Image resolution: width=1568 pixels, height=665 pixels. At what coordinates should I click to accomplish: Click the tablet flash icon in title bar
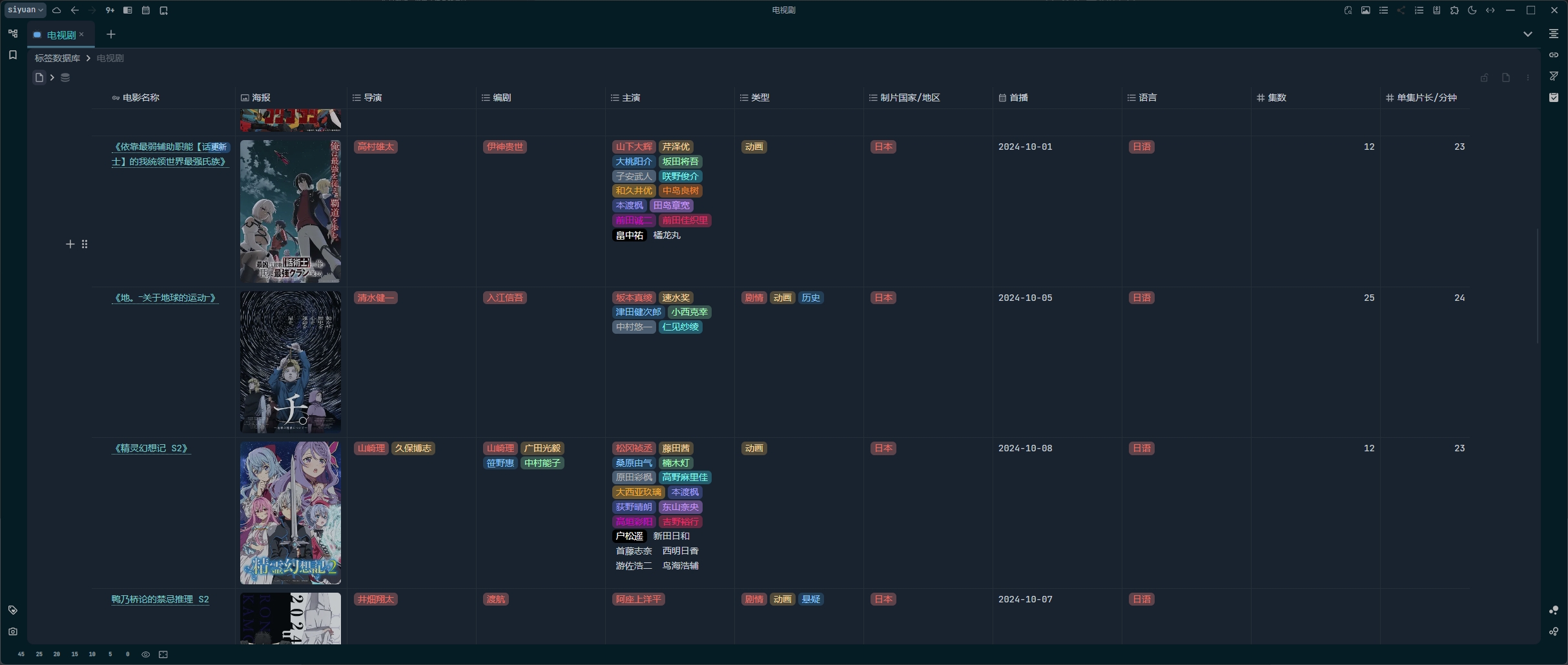(x=164, y=10)
